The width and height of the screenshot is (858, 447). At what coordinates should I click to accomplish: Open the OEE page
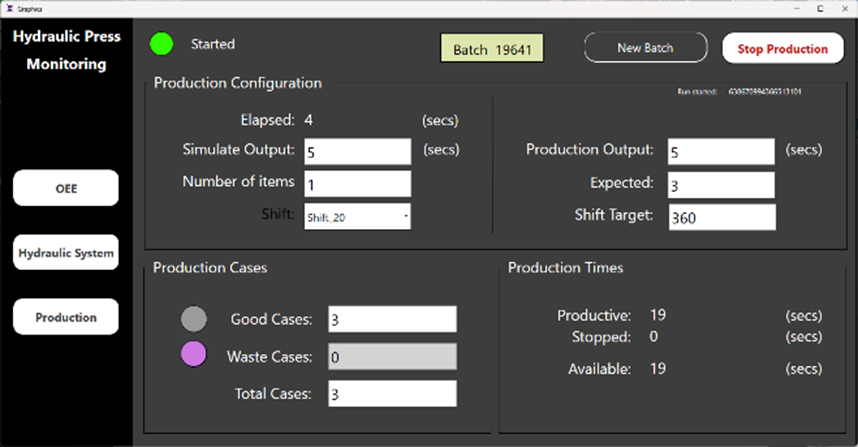65,188
